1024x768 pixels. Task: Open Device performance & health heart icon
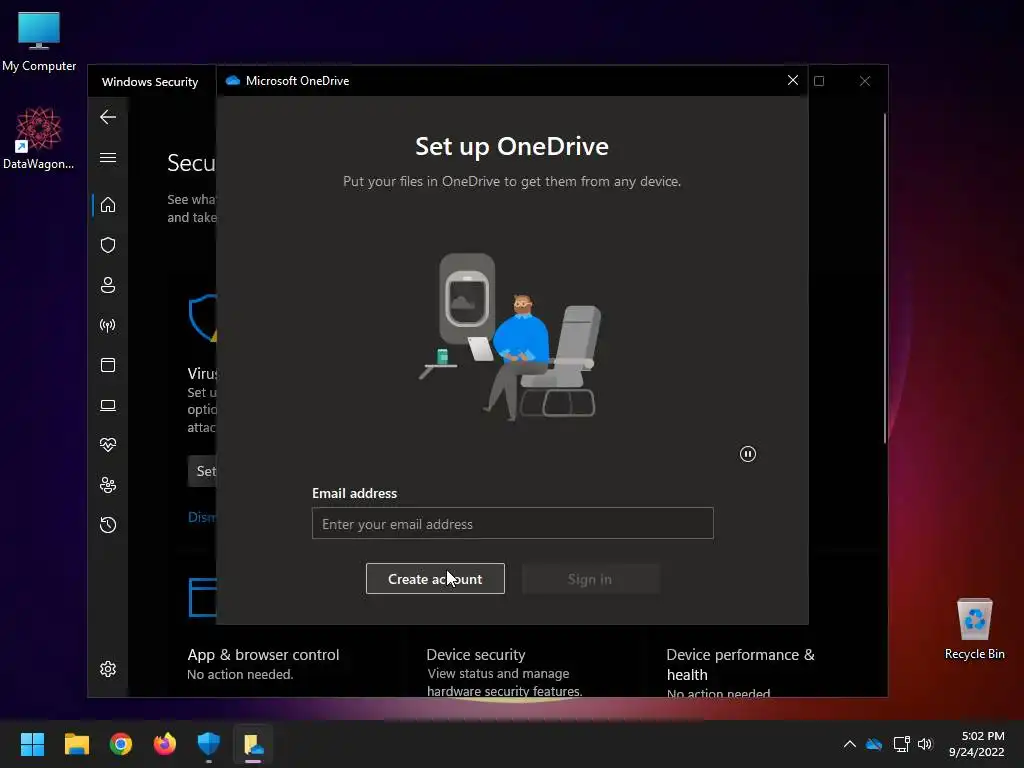(108, 445)
